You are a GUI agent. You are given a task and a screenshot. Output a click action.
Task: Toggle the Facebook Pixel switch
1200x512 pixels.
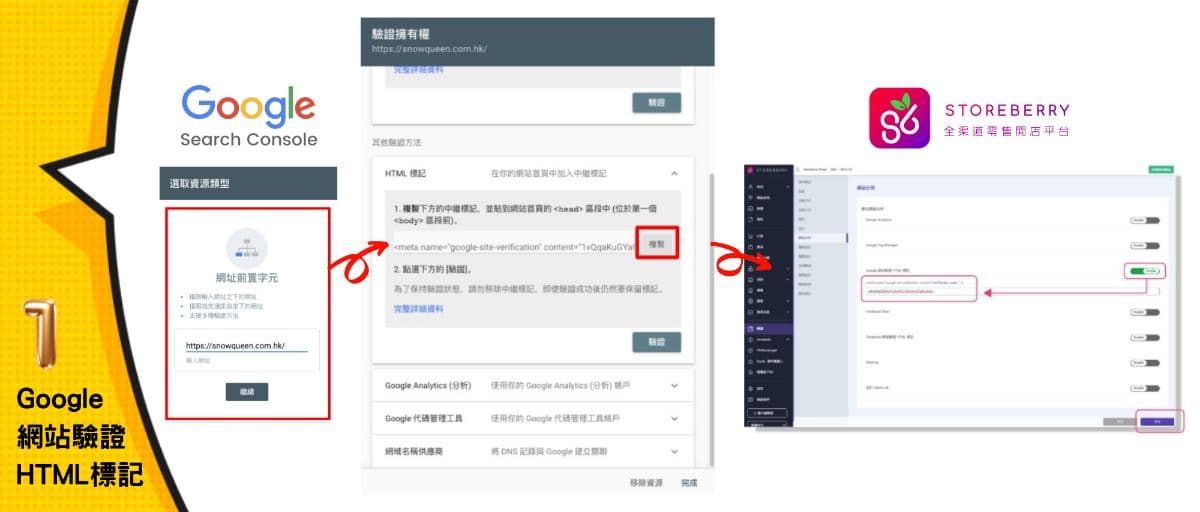[x=1146, y=313]
